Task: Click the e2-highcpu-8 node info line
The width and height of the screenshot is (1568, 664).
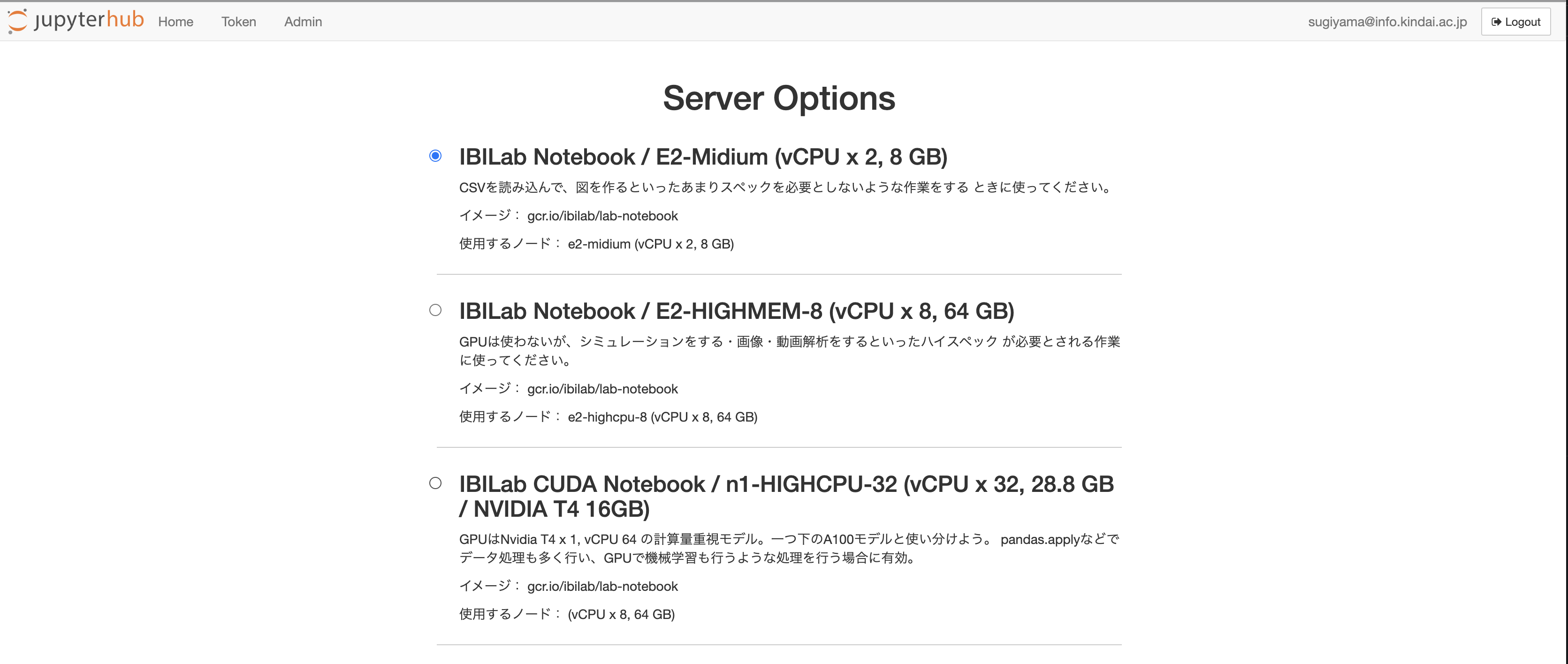Action: (x=608, y=417)
